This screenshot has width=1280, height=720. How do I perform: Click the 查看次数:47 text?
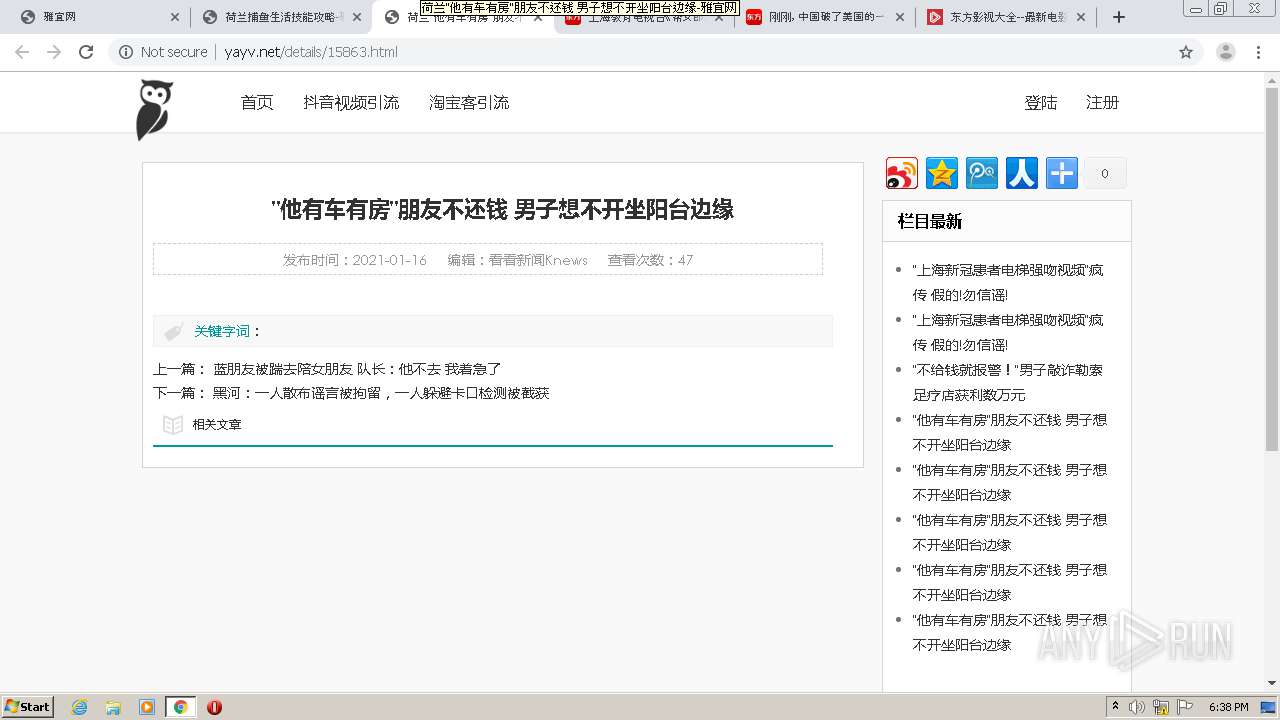[650, 260]
